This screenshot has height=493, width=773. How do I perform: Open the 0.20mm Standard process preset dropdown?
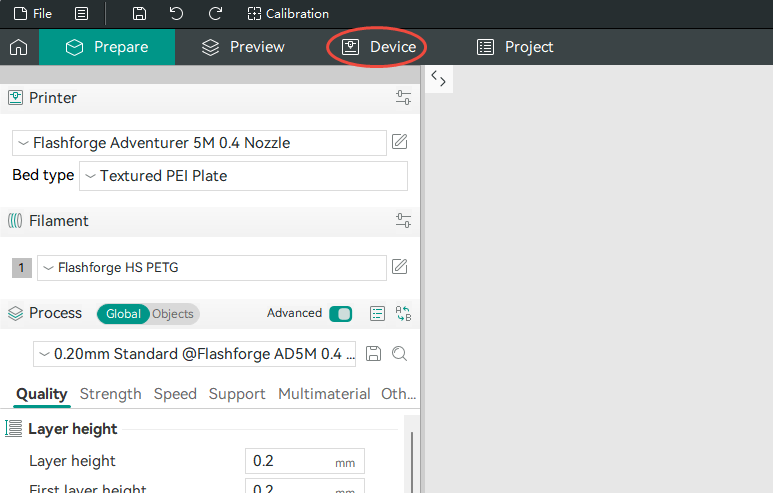pos(194,354)
